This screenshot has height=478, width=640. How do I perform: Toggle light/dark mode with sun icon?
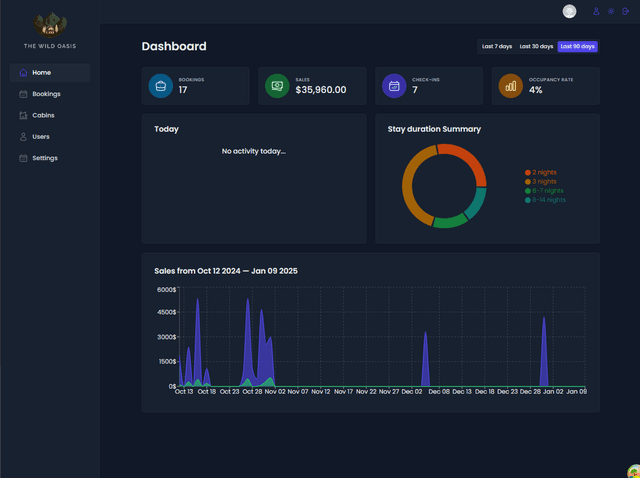coord(611,12)
